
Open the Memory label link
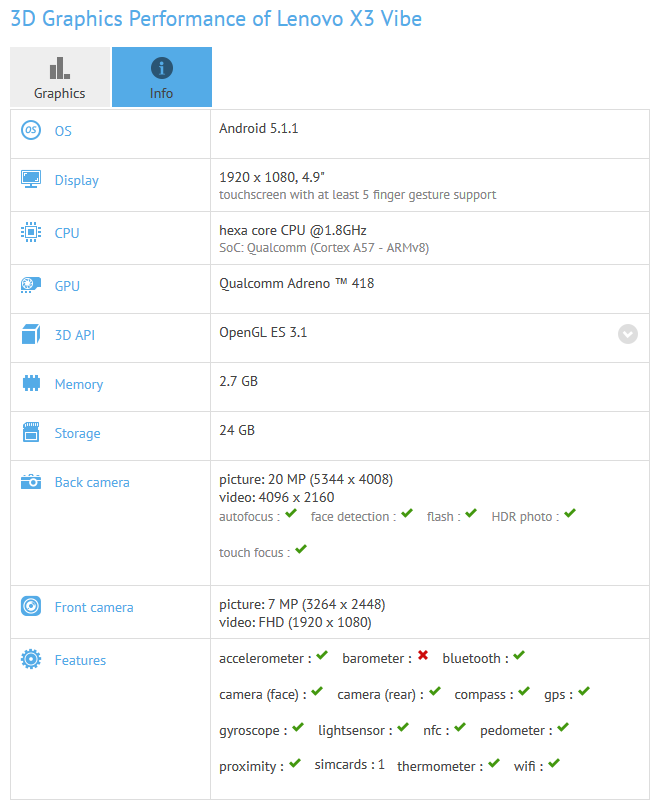tap(79, 385)
